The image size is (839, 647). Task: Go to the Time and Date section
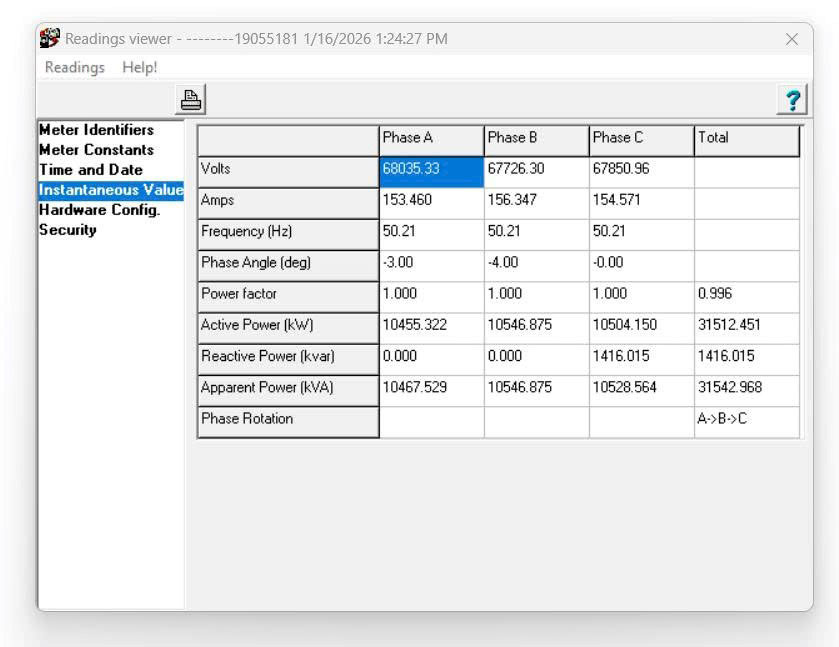coord(91,170)
